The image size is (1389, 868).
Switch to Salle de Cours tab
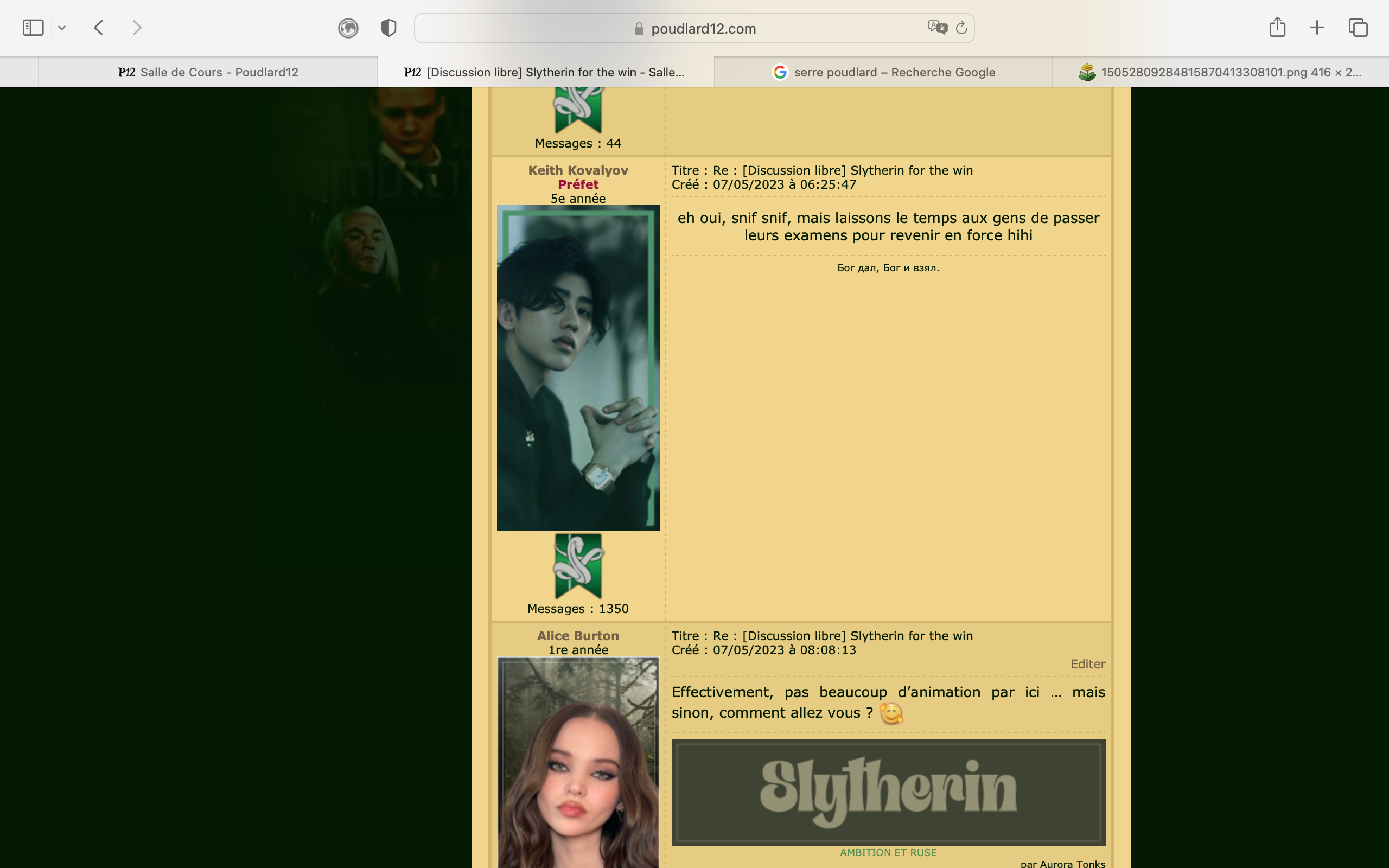click(x=208, y=72)
